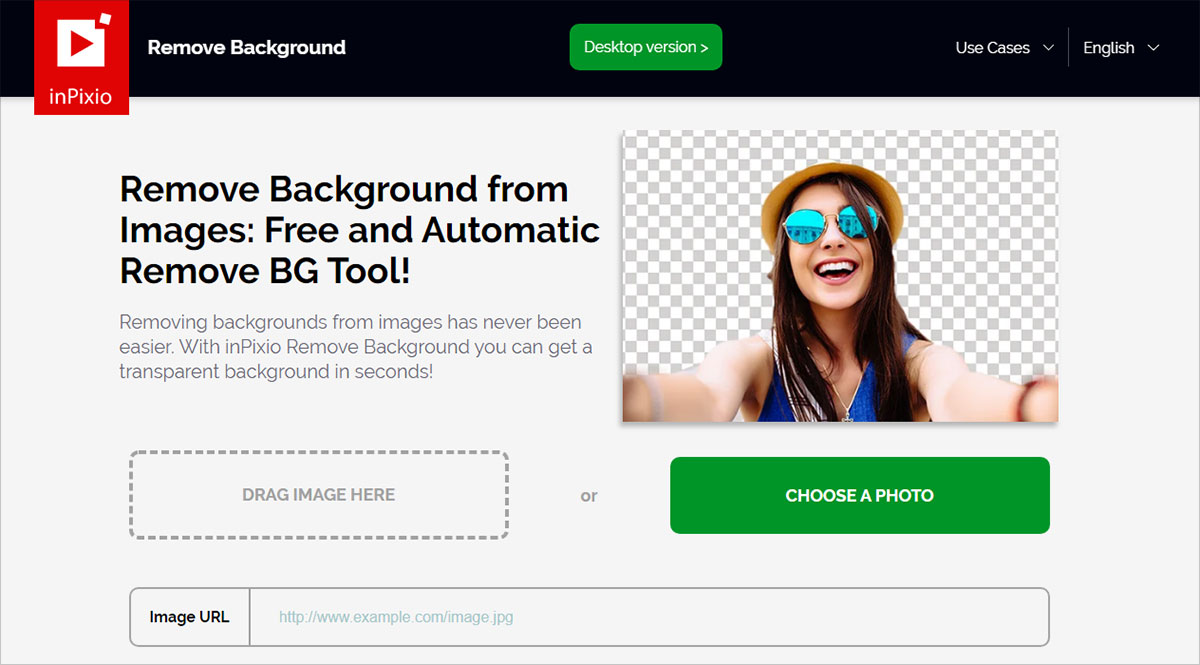Click the Drag Image Here drop zone

[319, 495]
